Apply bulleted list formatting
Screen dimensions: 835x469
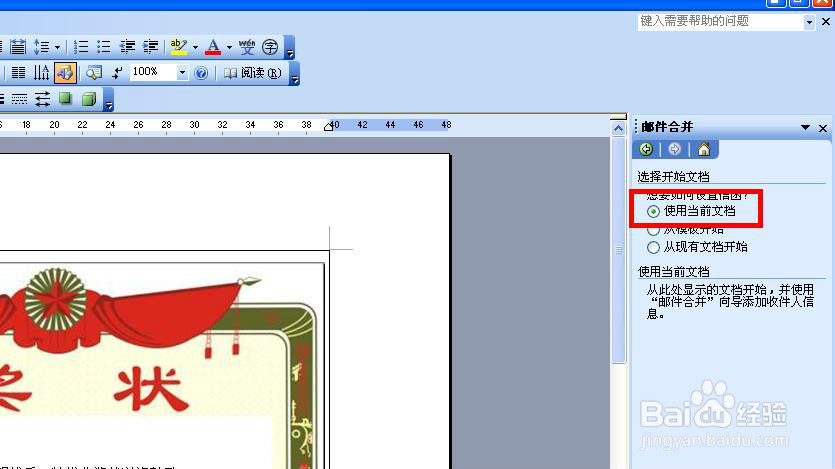pyautogui.click(x=104, y=47)
